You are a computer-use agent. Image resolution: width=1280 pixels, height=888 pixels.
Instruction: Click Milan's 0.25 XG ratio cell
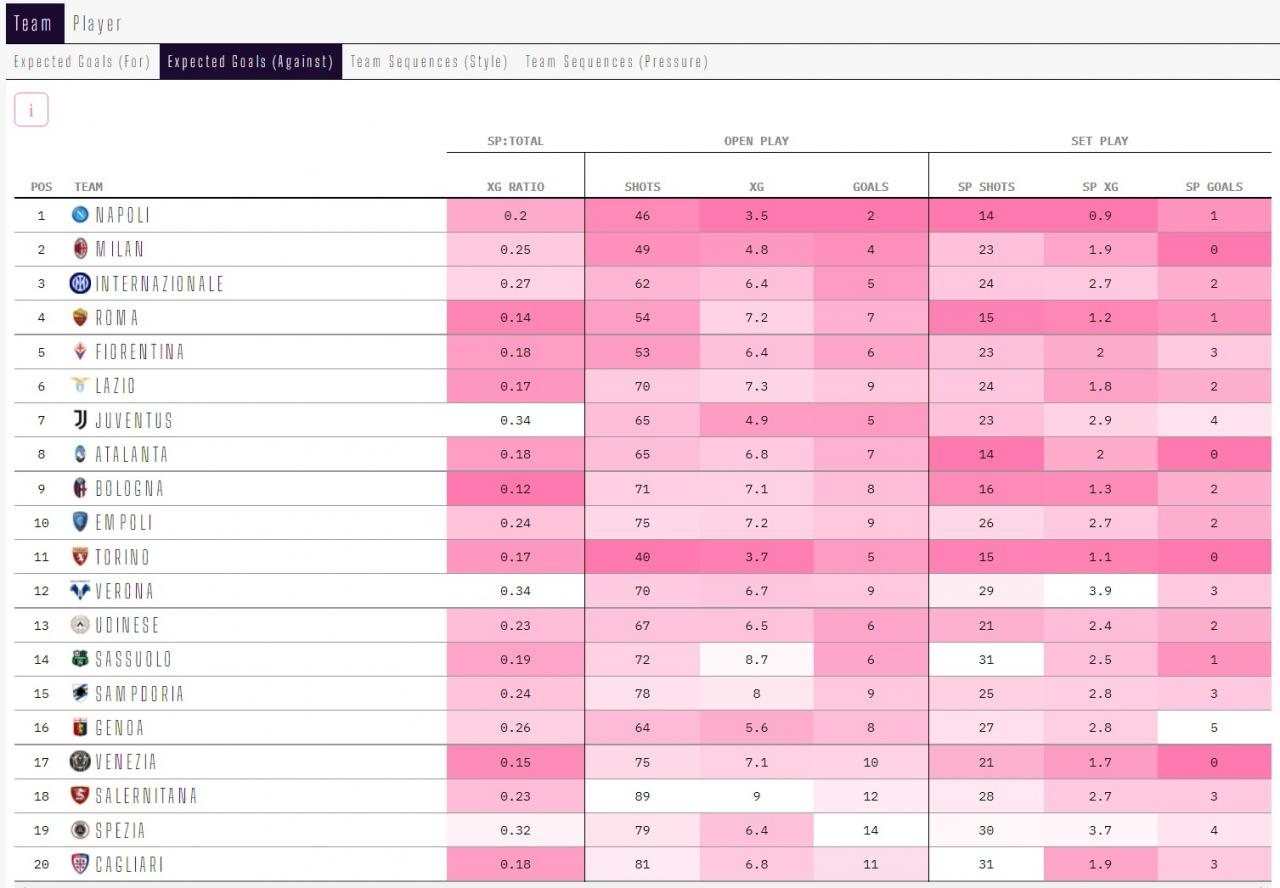tap(516, 249)
